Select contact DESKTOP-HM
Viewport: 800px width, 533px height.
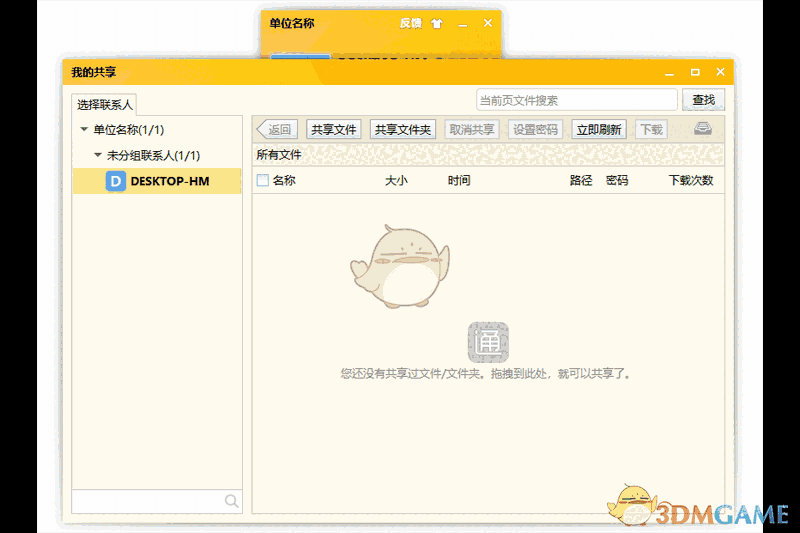coord(157,181)
